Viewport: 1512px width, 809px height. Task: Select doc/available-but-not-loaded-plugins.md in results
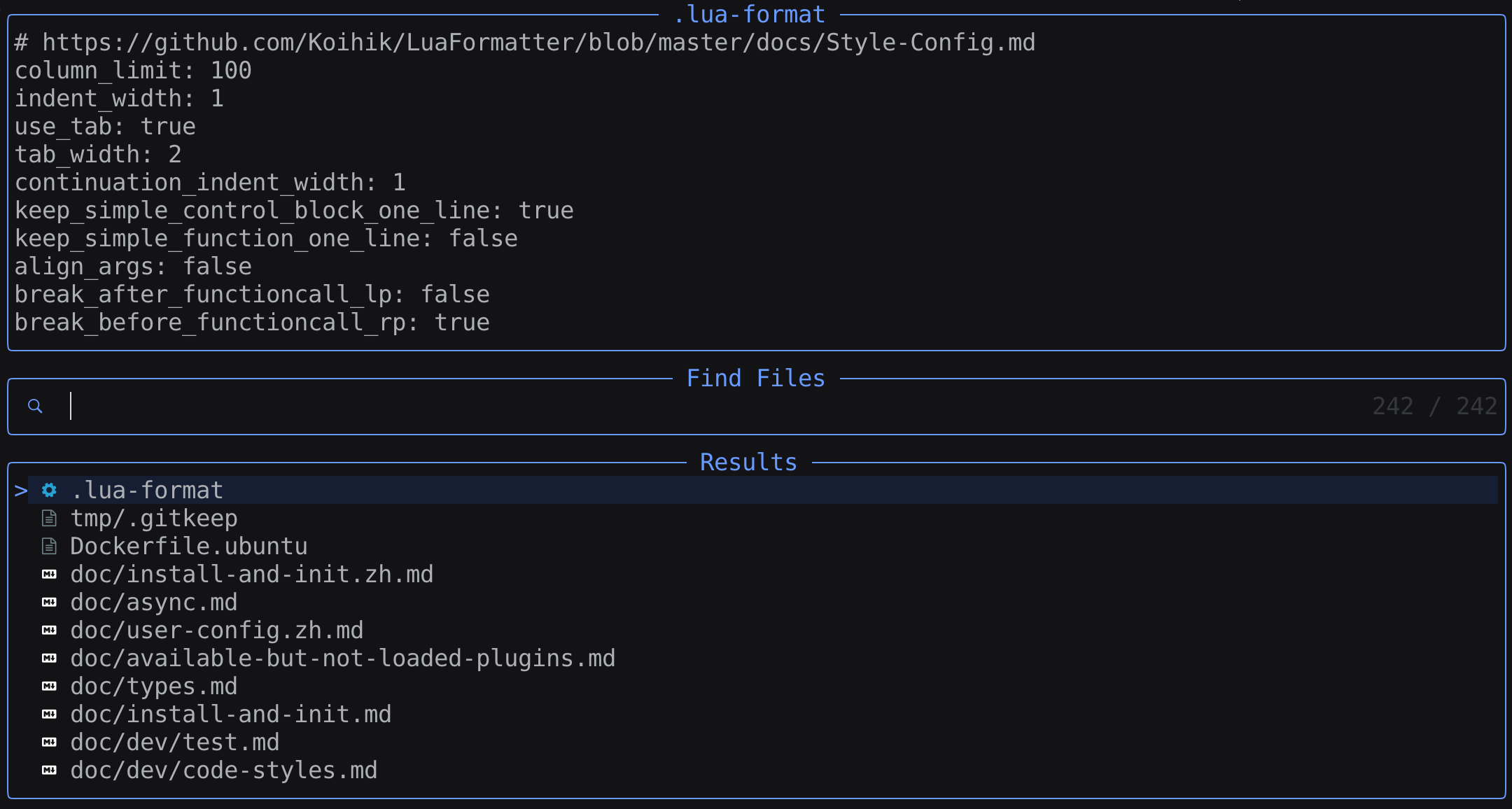click(343, 659)
